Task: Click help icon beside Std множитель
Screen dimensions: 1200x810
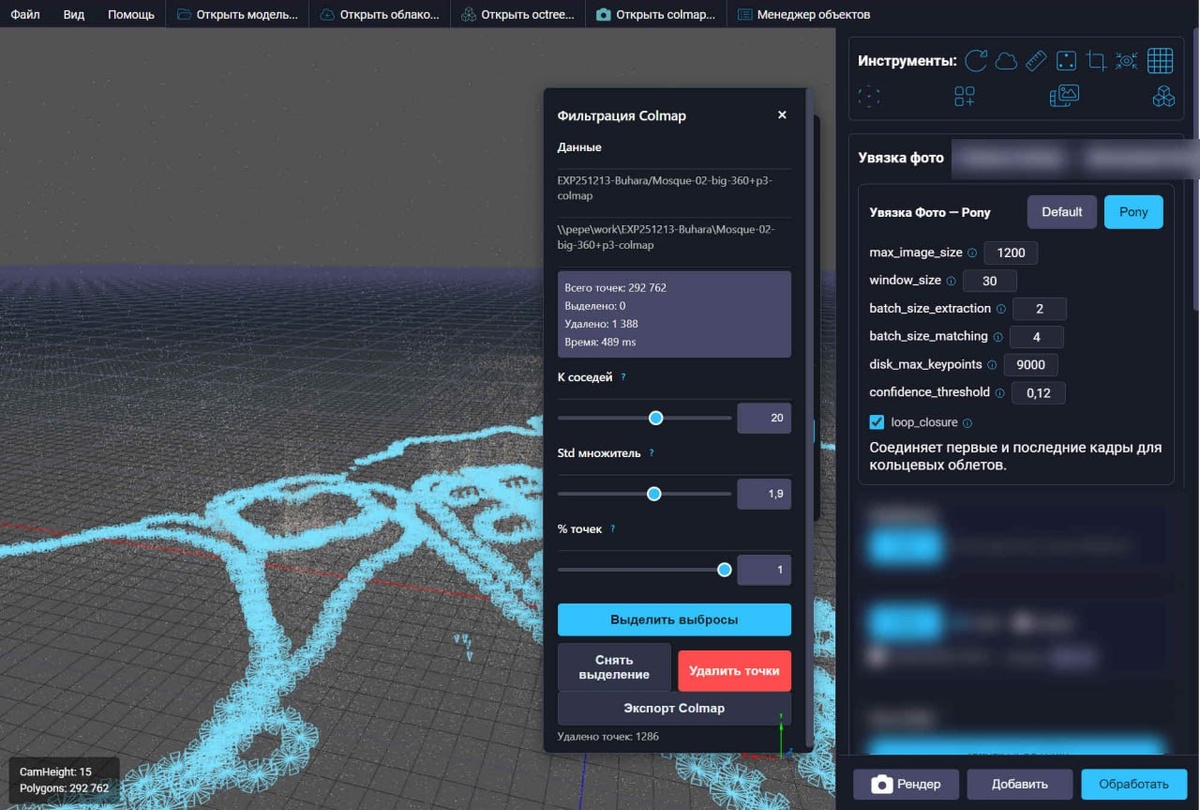Action: [x=652, y=453]
